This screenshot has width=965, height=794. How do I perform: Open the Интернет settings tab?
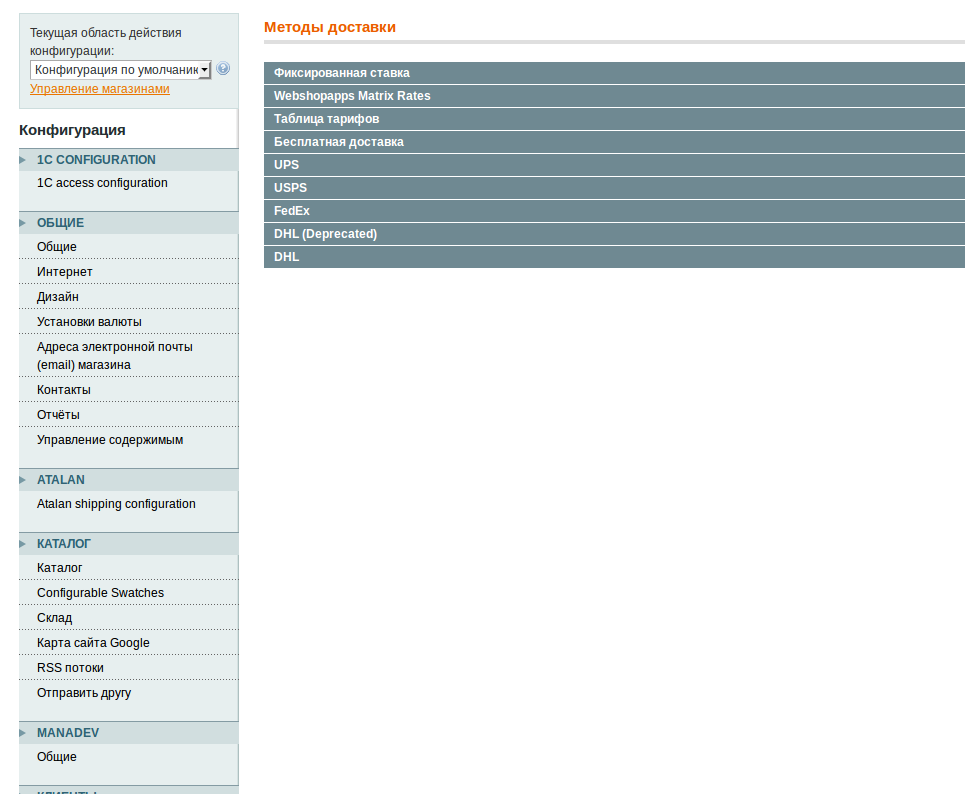click(x=129, y=271)
